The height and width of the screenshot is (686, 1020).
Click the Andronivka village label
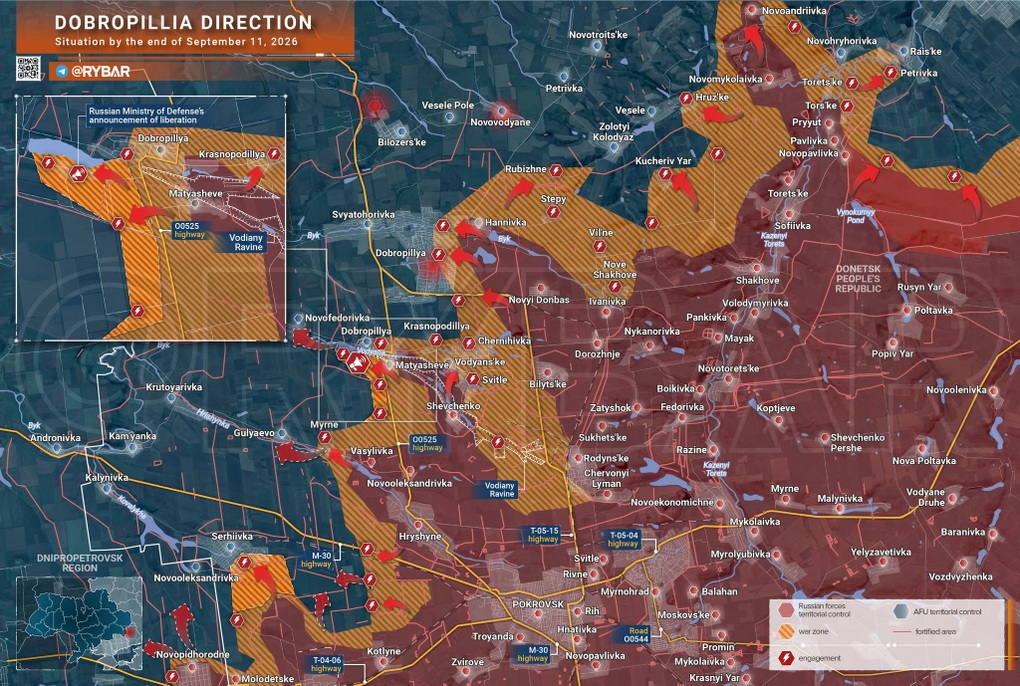(x=55, y=438)
